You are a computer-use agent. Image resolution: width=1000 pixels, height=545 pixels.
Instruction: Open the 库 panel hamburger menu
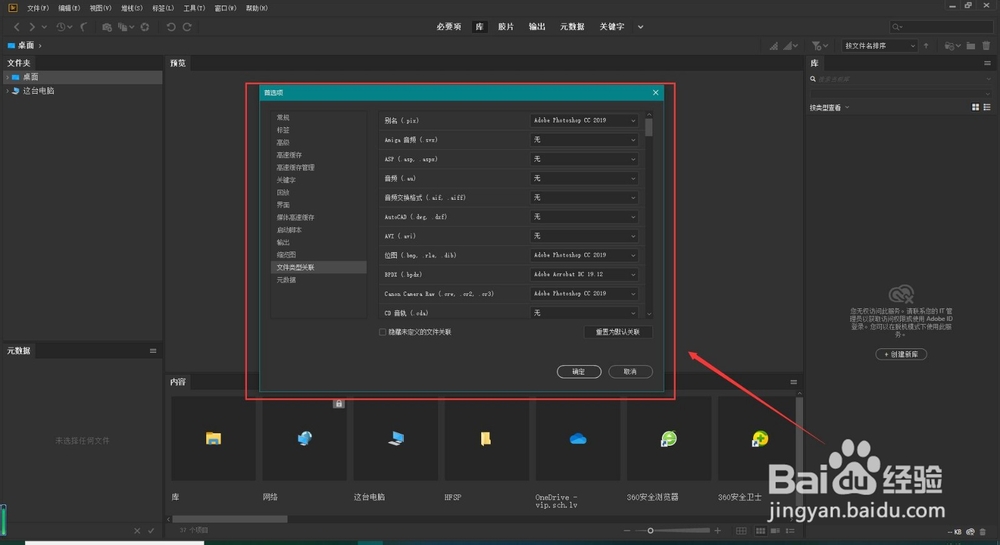pos(987,63)
